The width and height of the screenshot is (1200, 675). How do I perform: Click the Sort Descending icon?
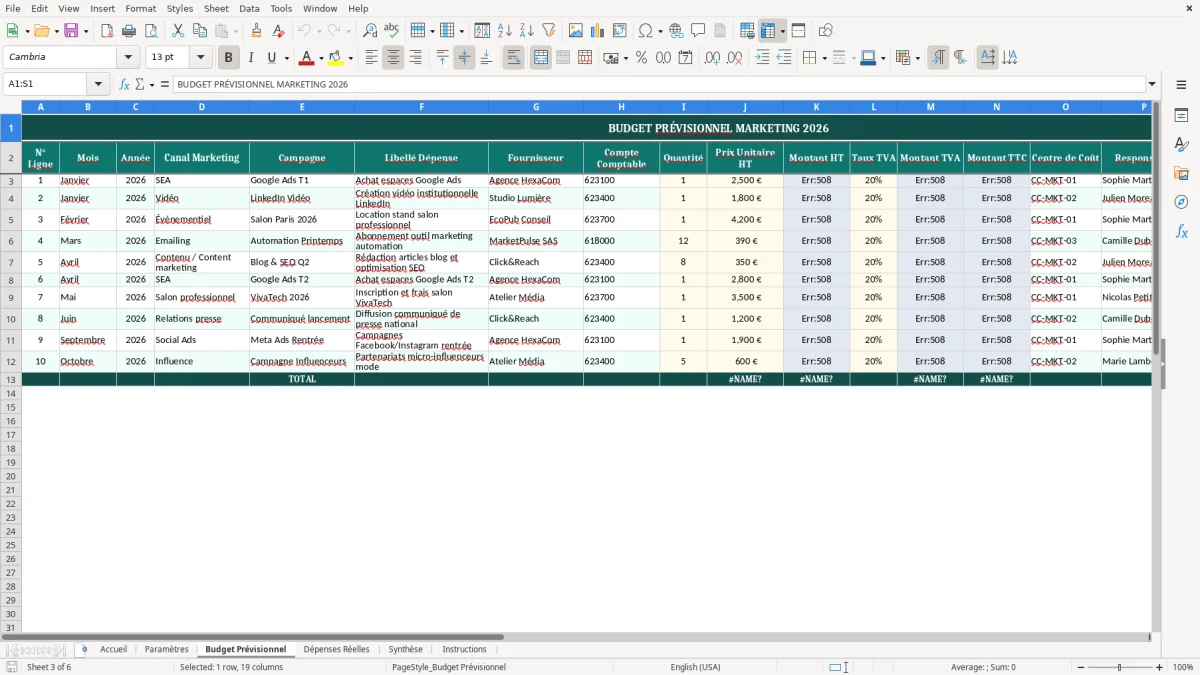526,31
